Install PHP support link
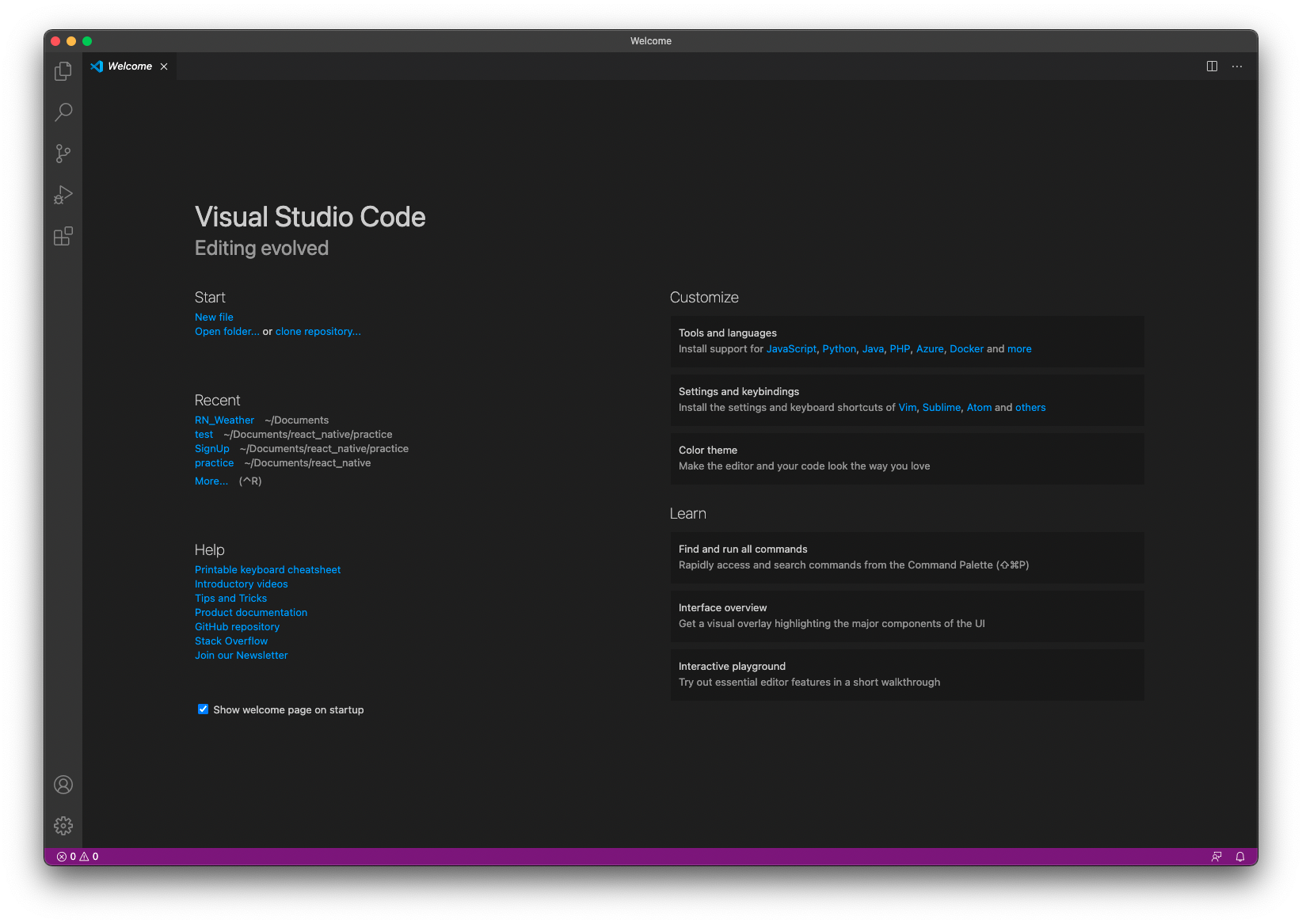1302x924 pixels. 900,349
